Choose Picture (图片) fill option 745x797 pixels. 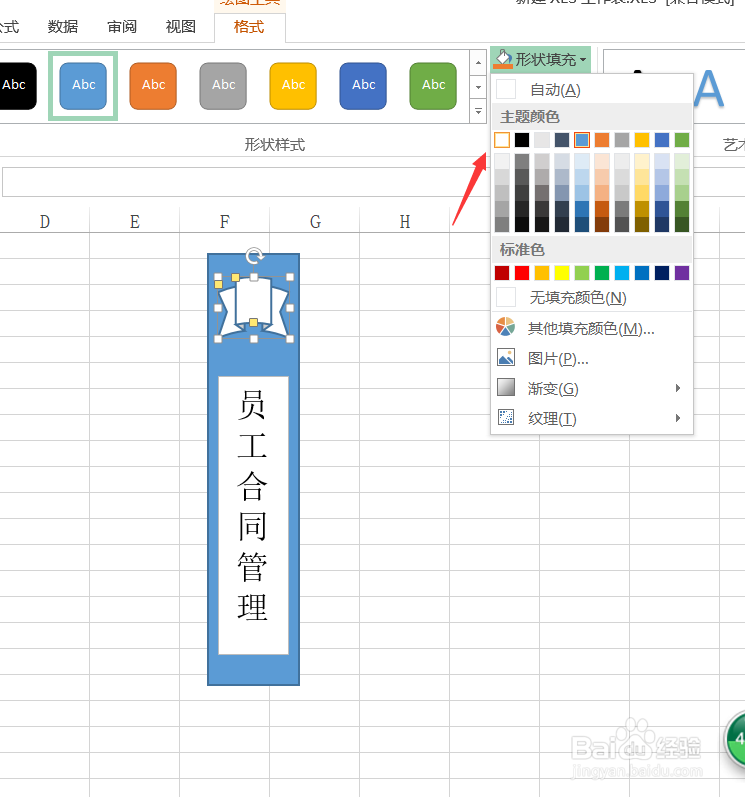[592, 358]
